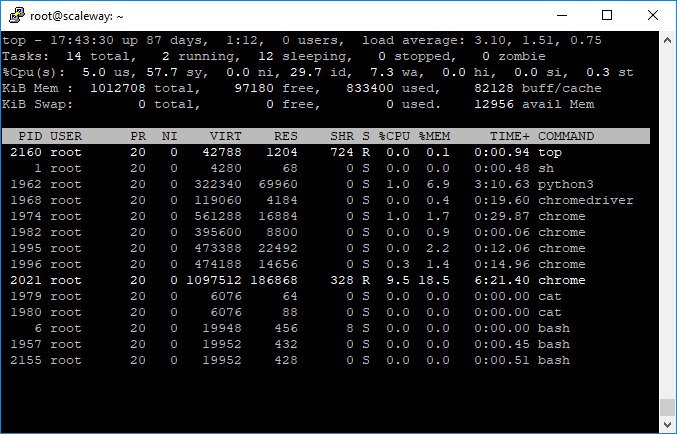Click the '0 zombie' text
This screenshot has height=434, width=677.
514,56
